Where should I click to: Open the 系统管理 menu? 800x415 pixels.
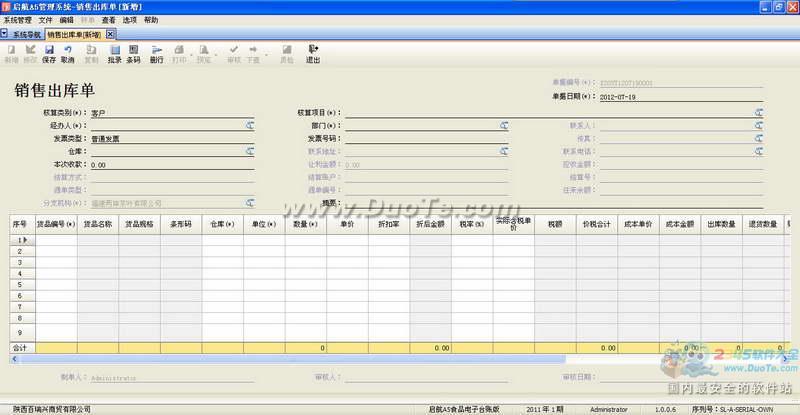click(18, 20)
